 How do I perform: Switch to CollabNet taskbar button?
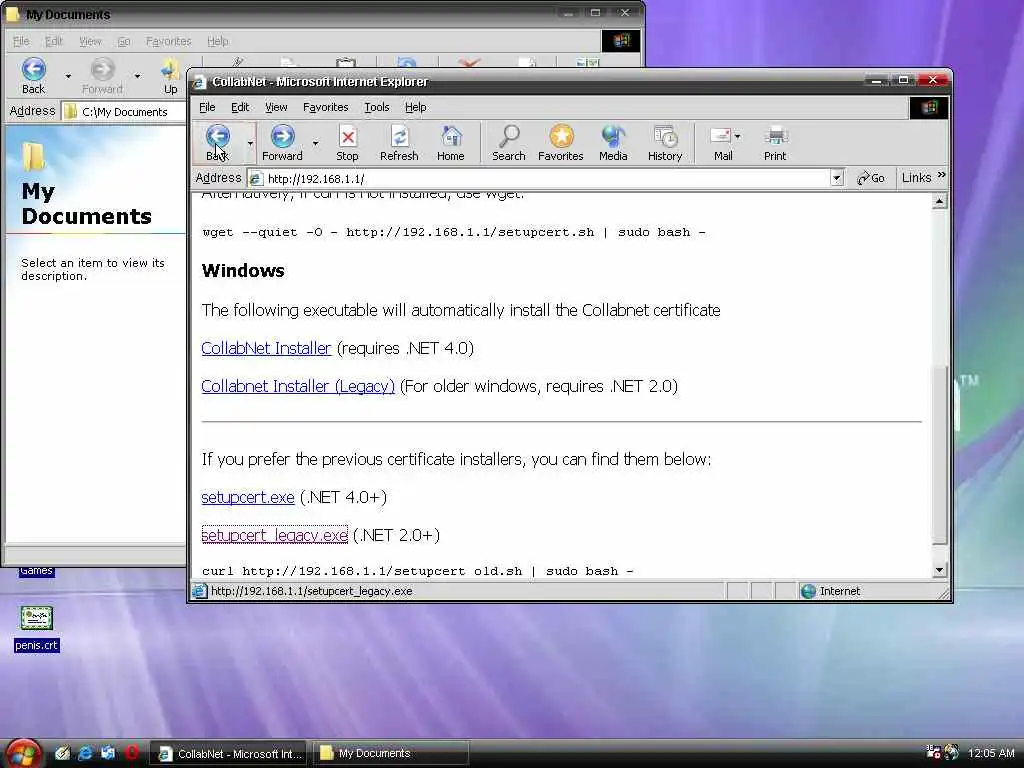230,754
